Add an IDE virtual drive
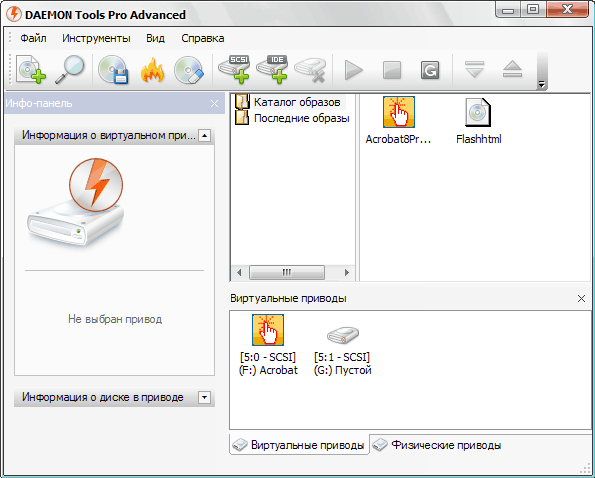Viewport: 595px width, 478px height. [272, 69]
